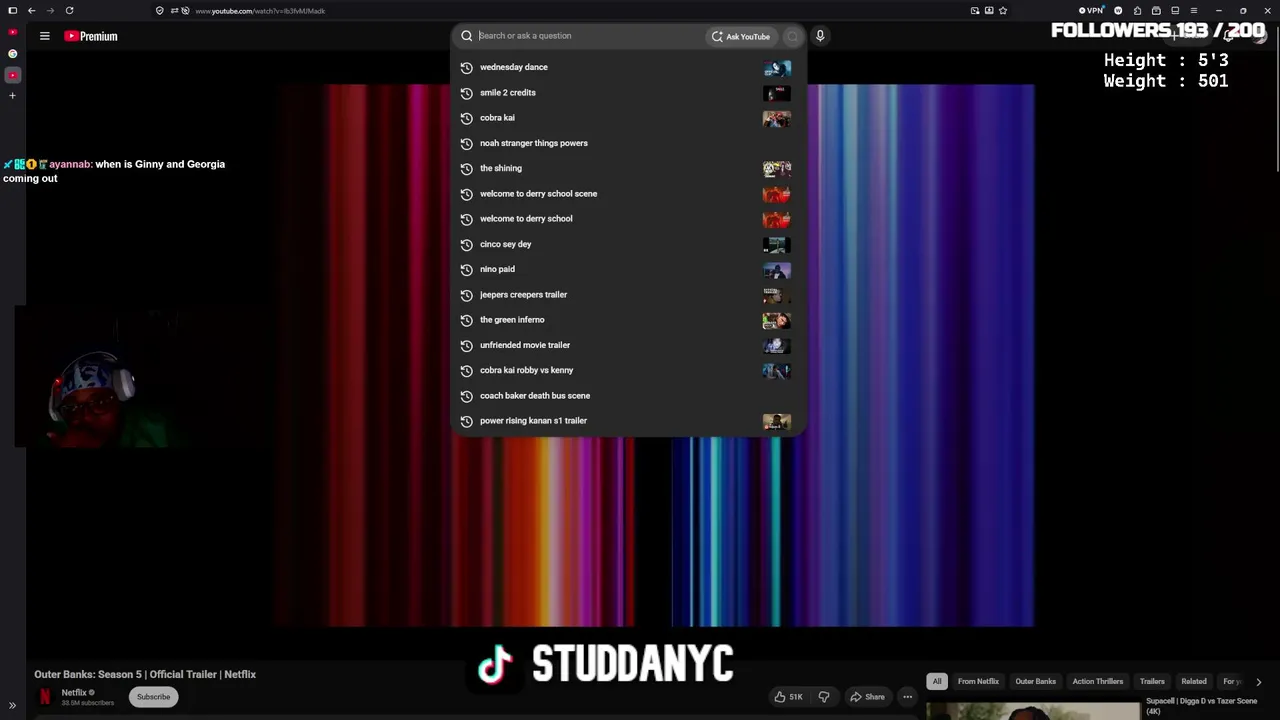Image resolution: width=1280 pixels, height=720 pixels.
Task: Select the 'Outer Banks' filter chip
Action: (1035, 682)
